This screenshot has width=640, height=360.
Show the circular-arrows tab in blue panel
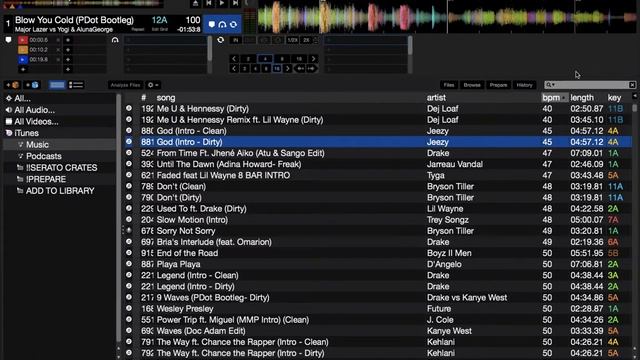[x=233, y=24]
